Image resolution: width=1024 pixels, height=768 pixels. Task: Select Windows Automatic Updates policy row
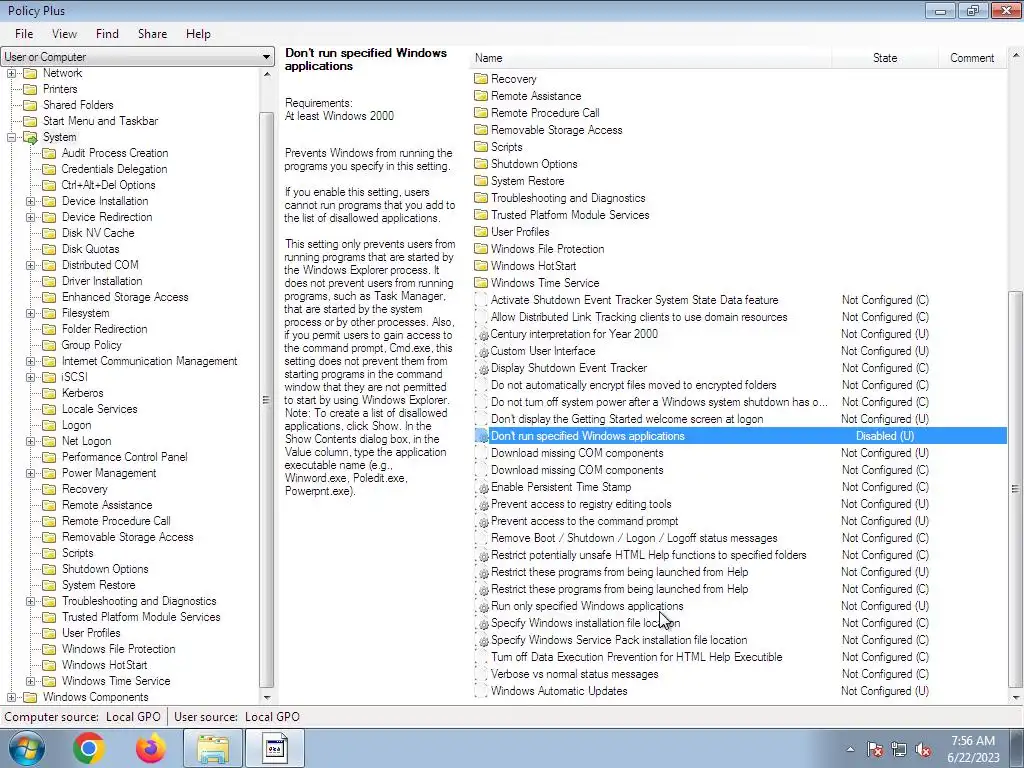click(x=740, y=691)
